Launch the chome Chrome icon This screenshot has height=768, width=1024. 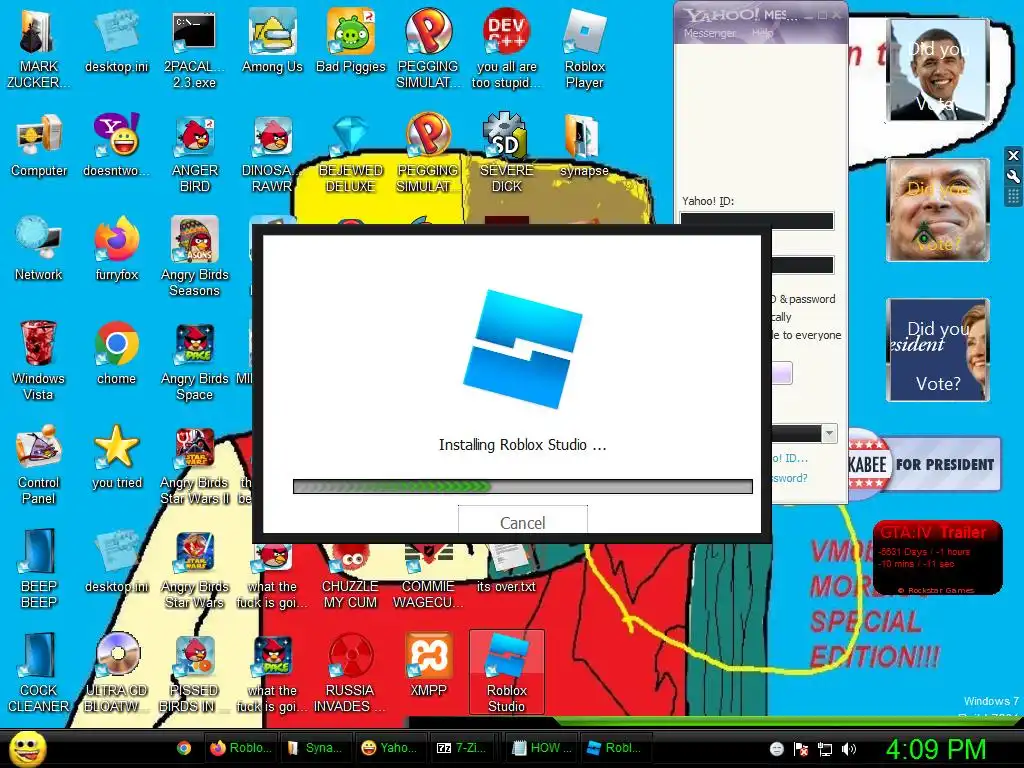click(x=116, y=353)
